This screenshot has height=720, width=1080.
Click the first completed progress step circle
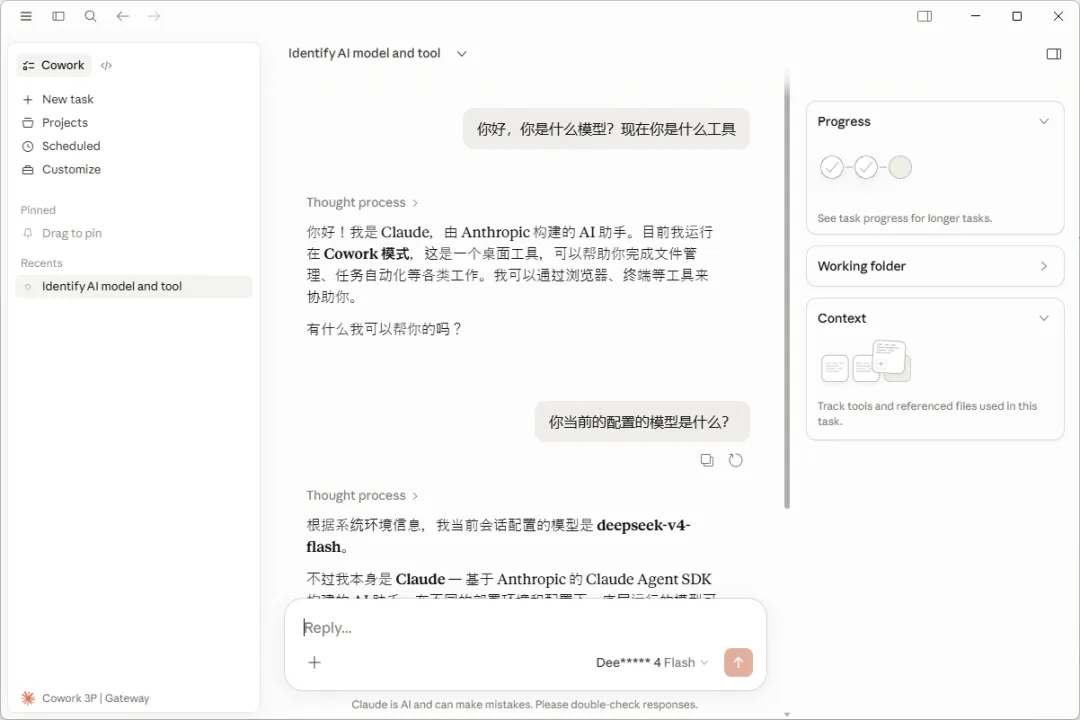(x=832, y=167)
